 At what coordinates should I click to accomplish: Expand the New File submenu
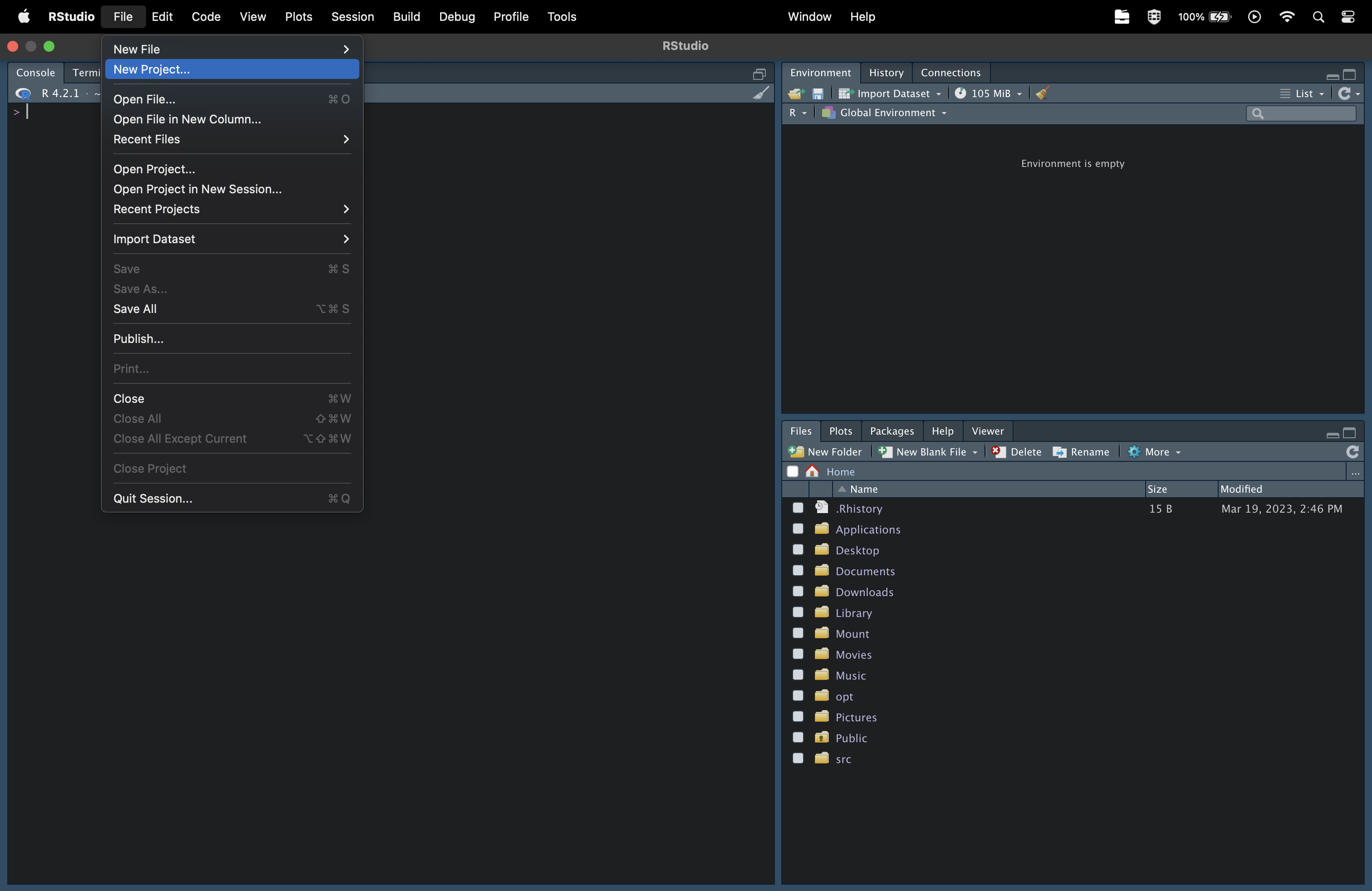(x=232, y=49)
